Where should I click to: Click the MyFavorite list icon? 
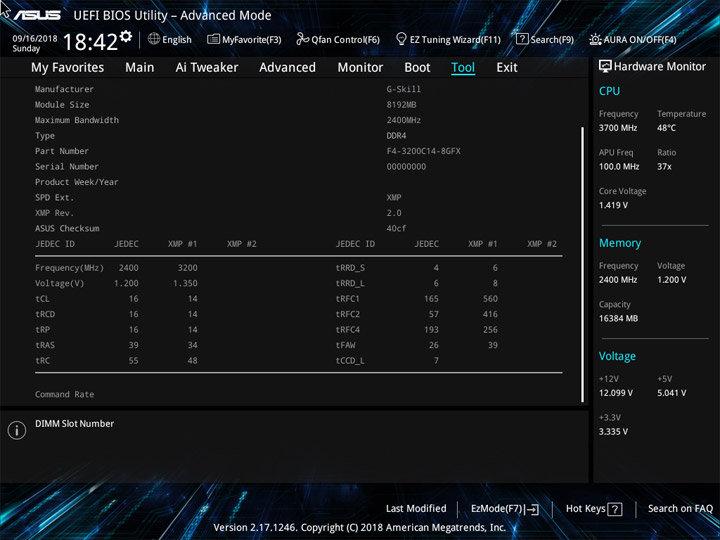(x=213, y=39)
